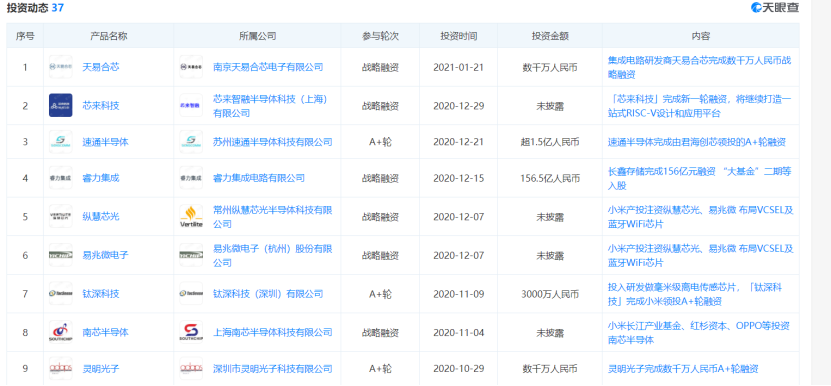Click the 所属公司 column header
831x386 pixels.
tap(257, 36)
